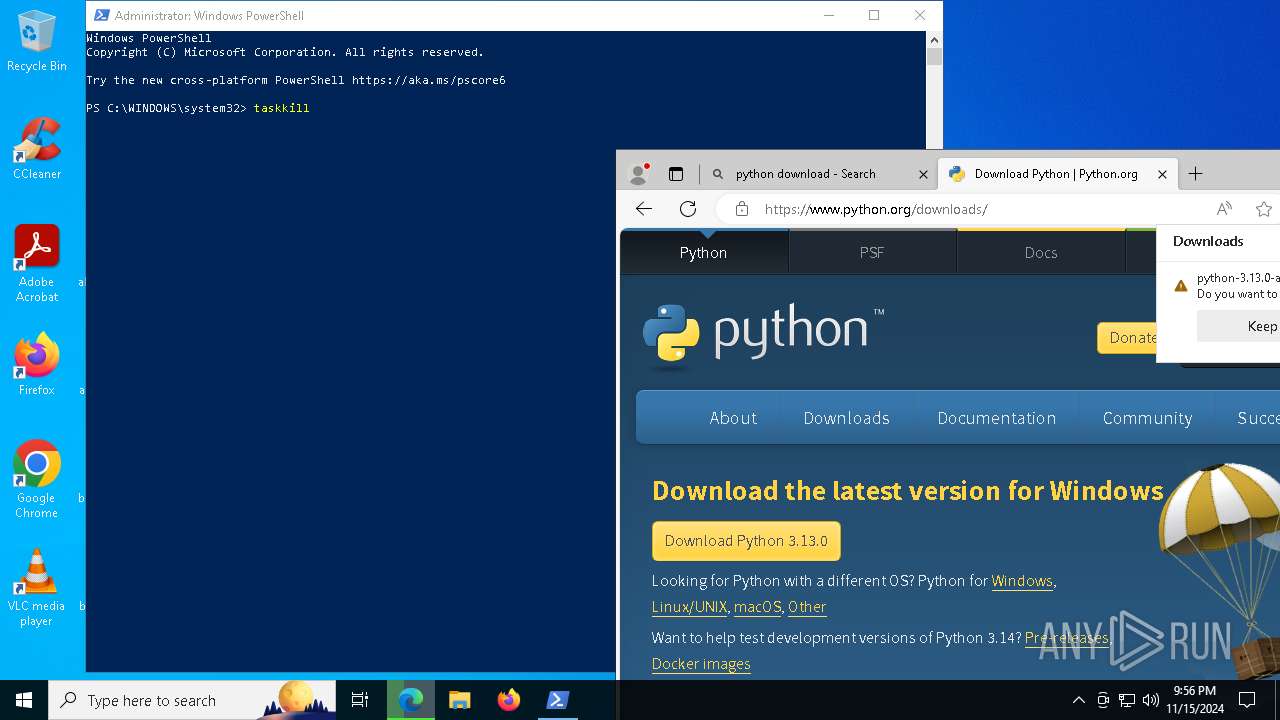
Task: Open the Downloads menu on python.org
Action: [846, 418]
